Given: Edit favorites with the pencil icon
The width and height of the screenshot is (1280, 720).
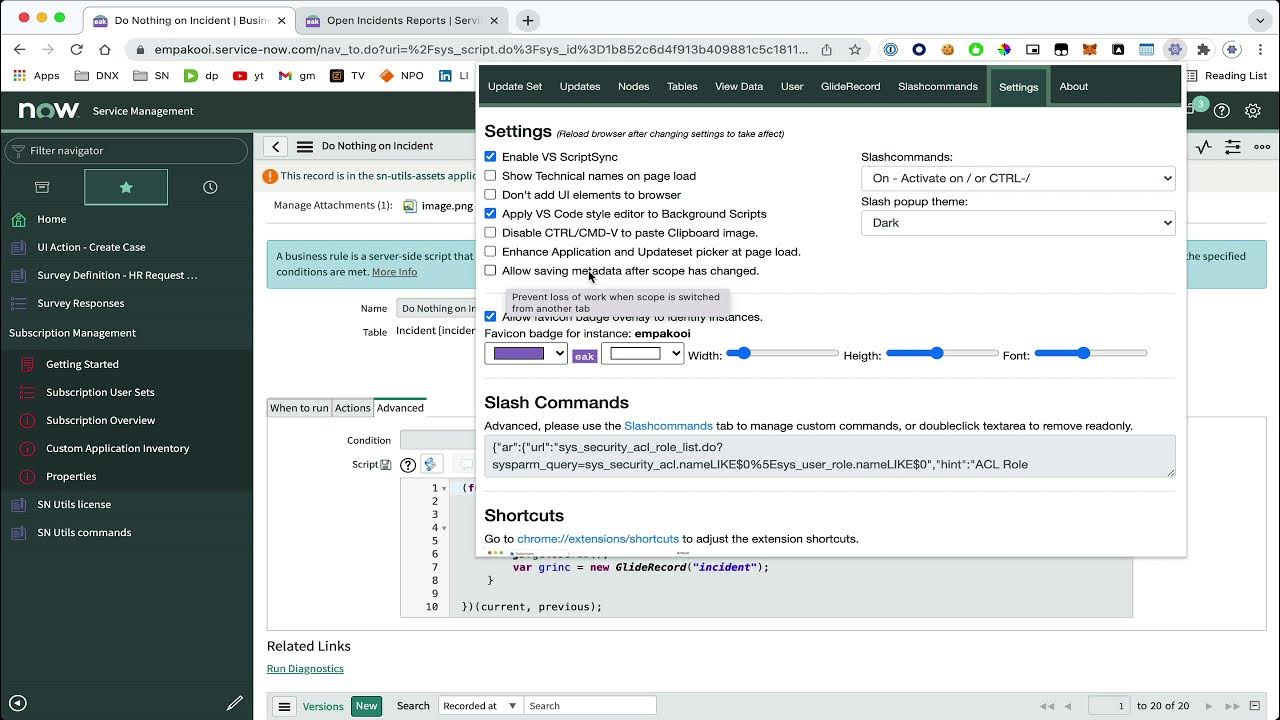Looking at the screenshot, I should coord(234,703).
